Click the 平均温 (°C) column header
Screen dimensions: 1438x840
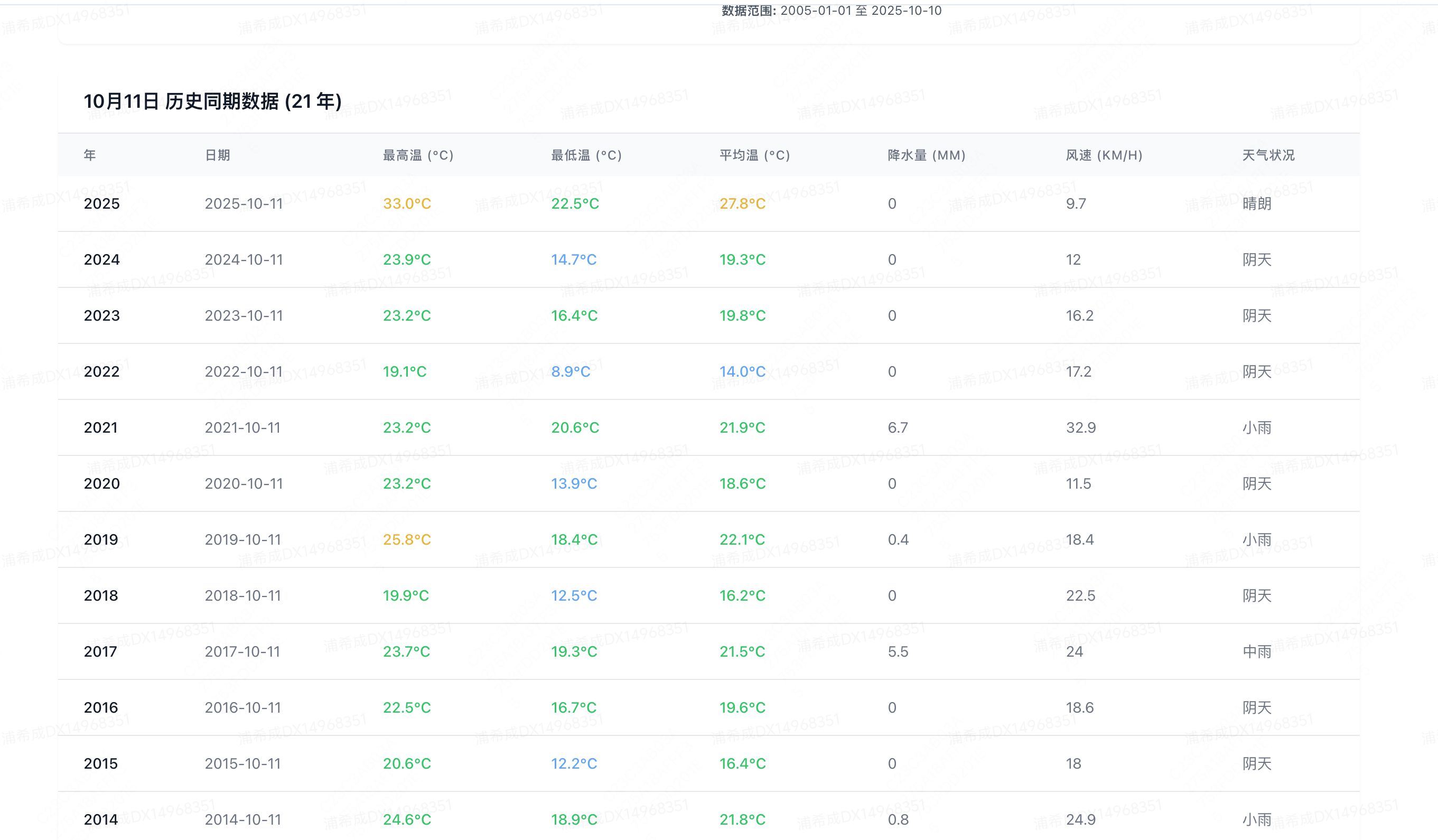(754, 155)
